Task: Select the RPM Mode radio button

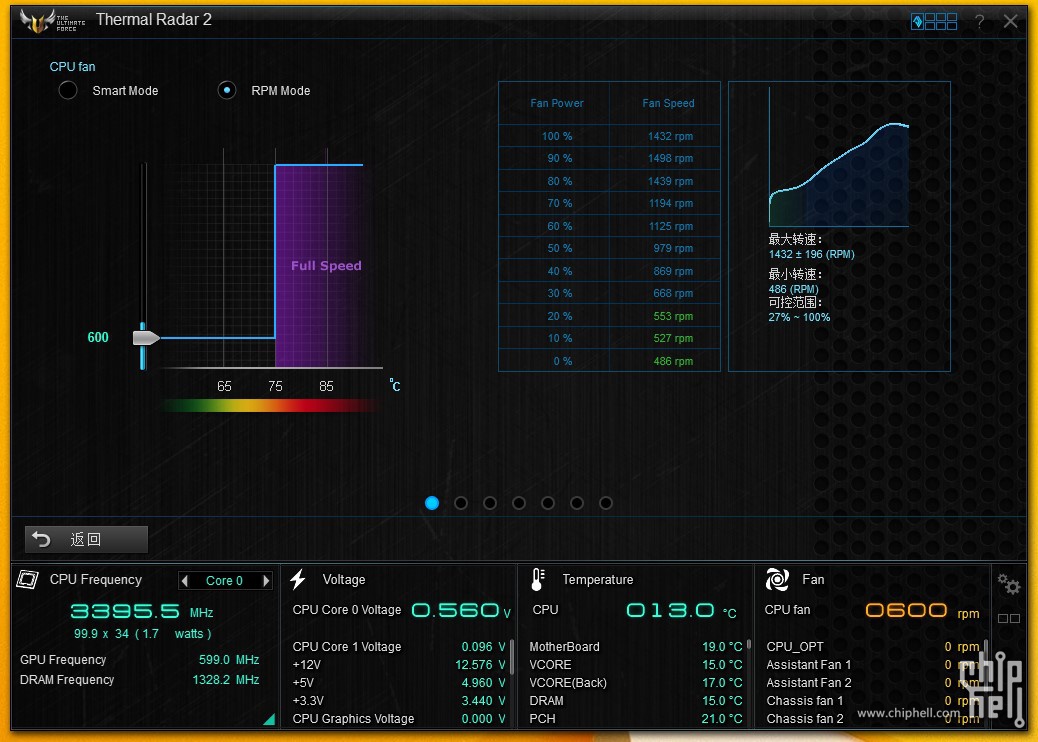Action: (227, 90)
